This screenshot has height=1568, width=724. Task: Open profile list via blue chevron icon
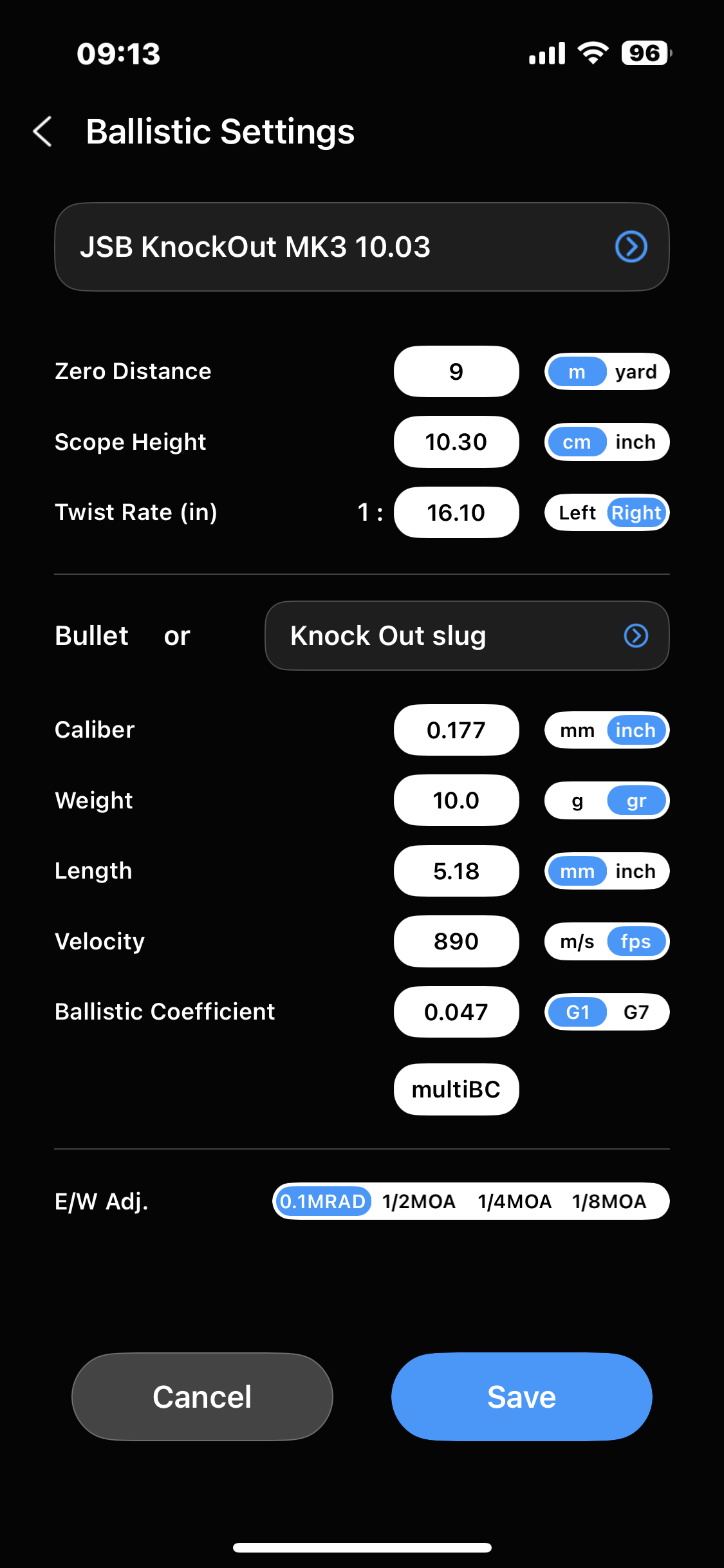pos(631,247)
